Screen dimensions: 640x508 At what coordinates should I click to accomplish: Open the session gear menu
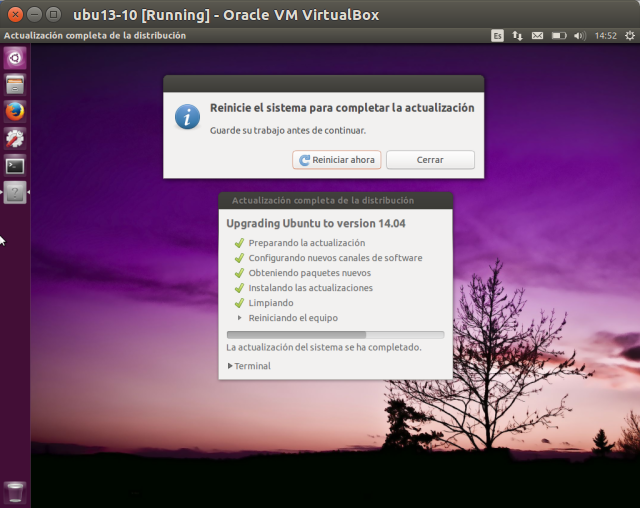630,36
